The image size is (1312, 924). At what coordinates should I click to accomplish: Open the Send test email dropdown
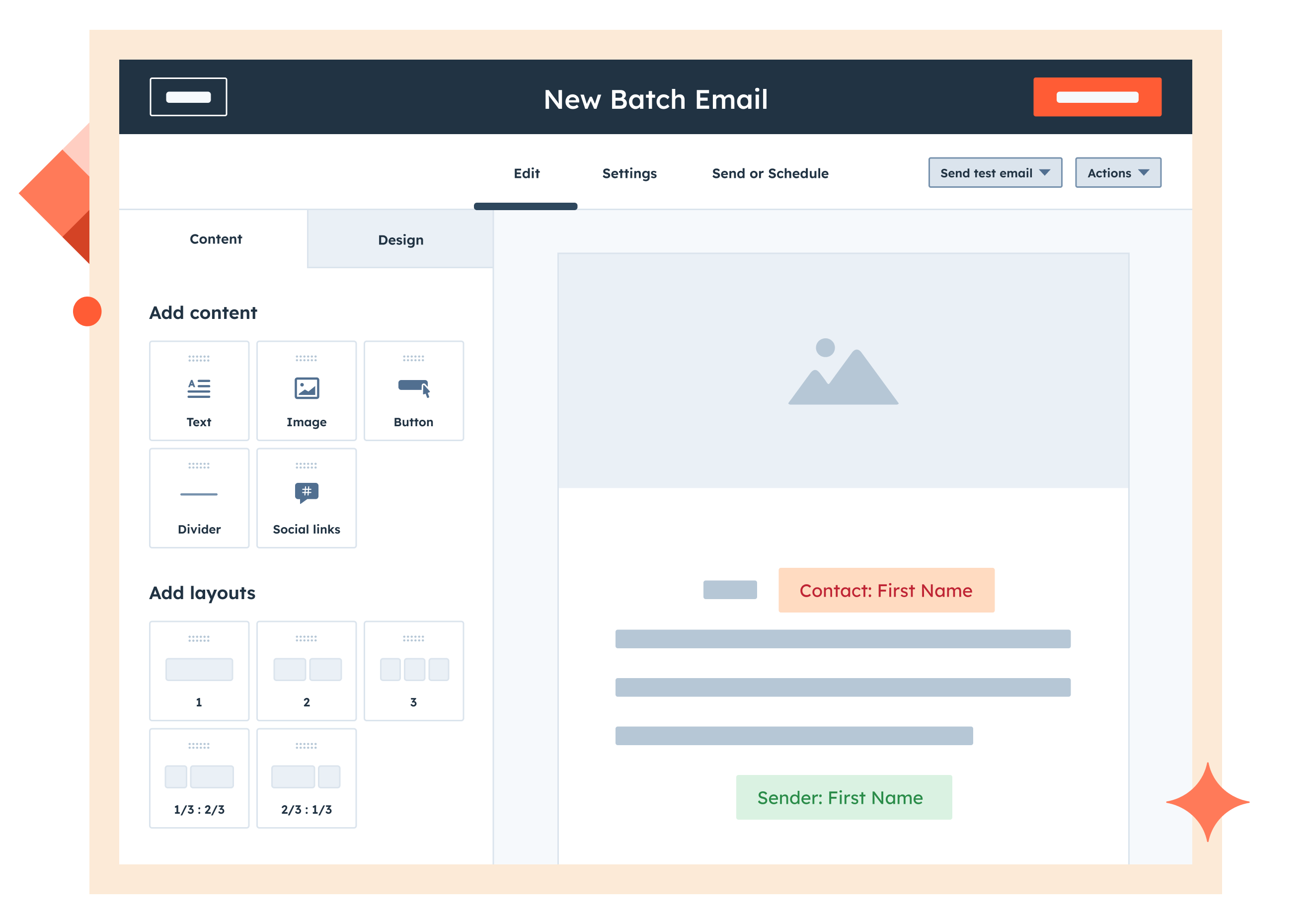(994, 172)
